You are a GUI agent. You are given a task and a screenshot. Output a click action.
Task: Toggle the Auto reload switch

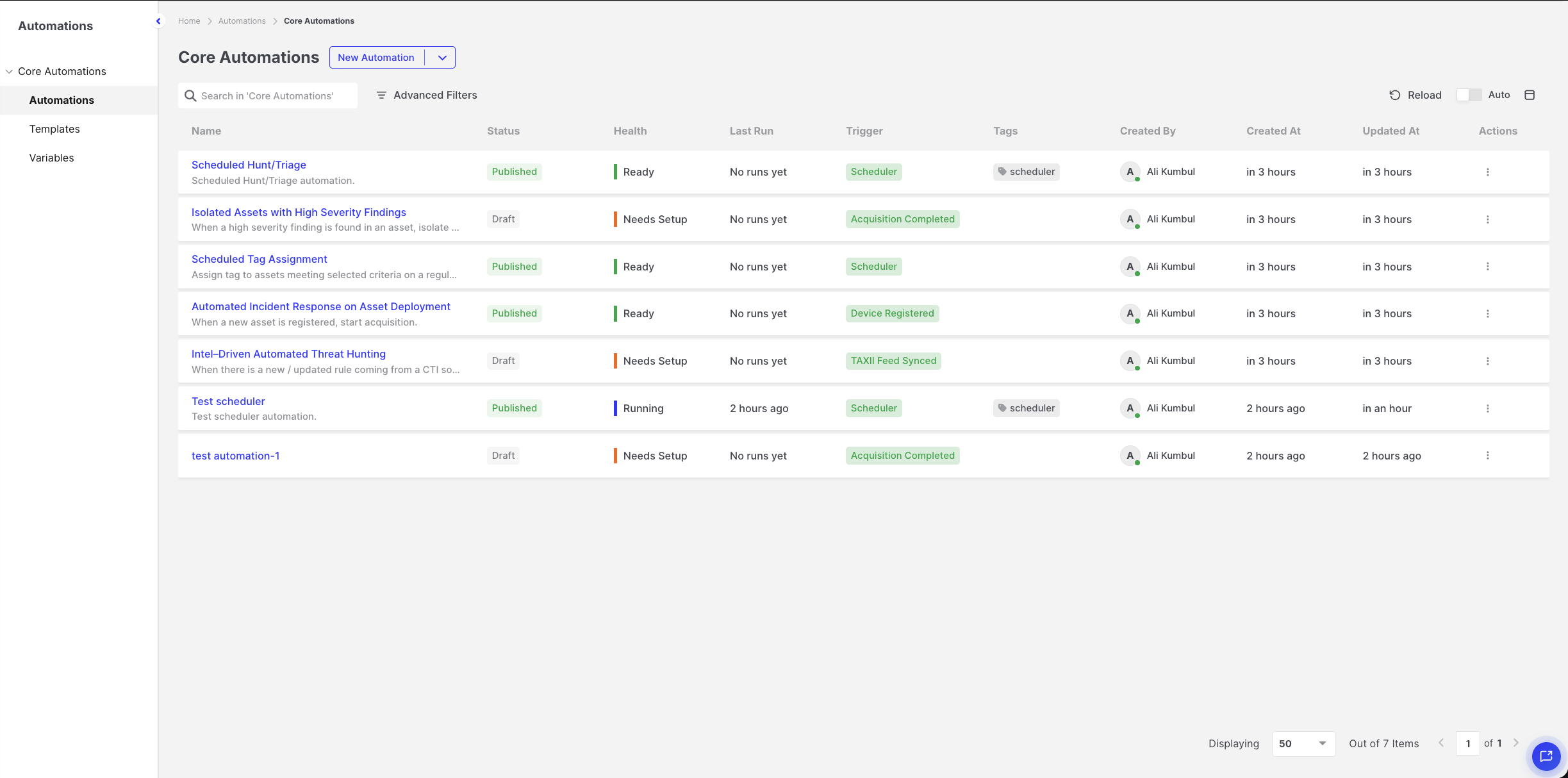(1469, 95)
